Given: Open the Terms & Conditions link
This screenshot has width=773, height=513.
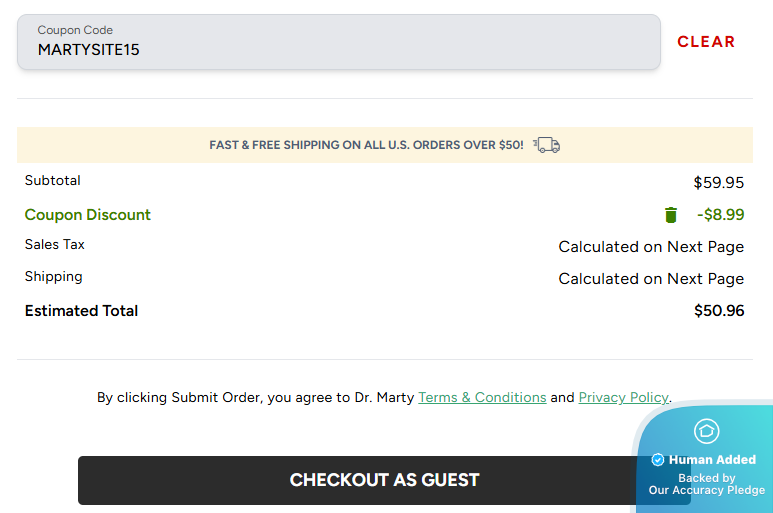Looking at the screenshot, I should [x=482, y=397].
